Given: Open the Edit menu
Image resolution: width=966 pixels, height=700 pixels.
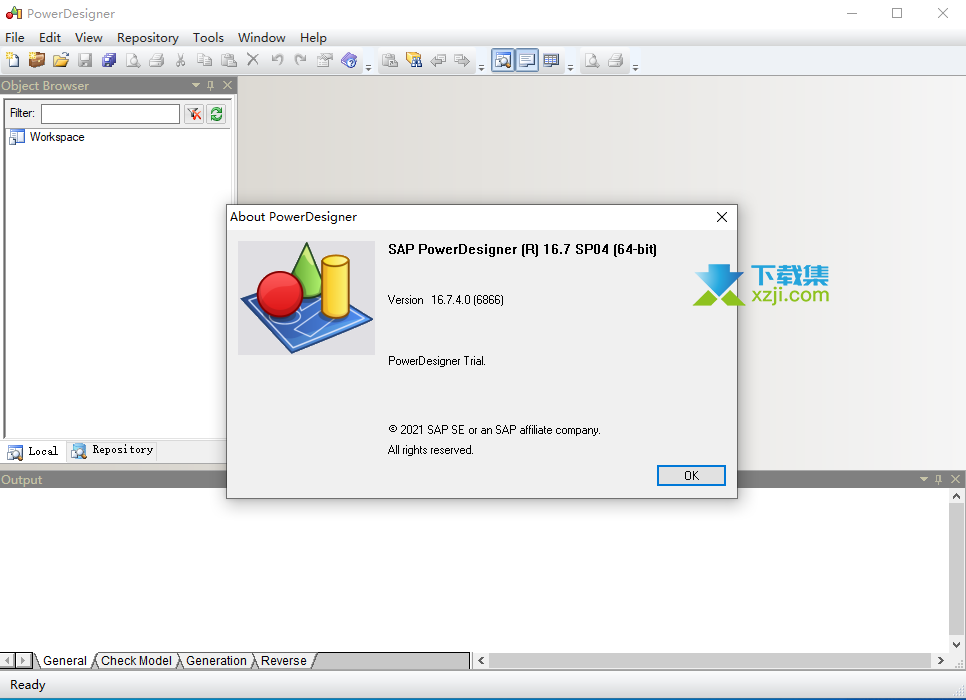Looking at the screenshot, I should pyautogui.click(x=50, y=38).
